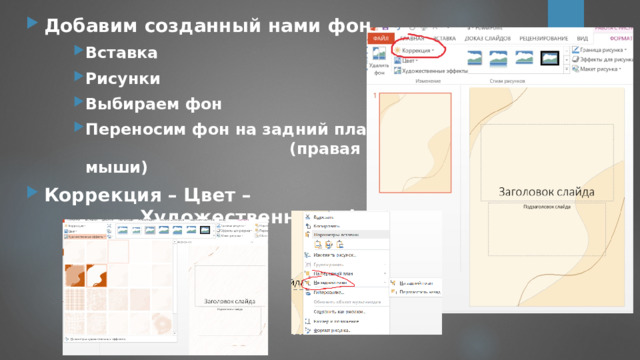Click the highlighted Художественные эффекты button in the bottom-left screenshot

(85, 236)
